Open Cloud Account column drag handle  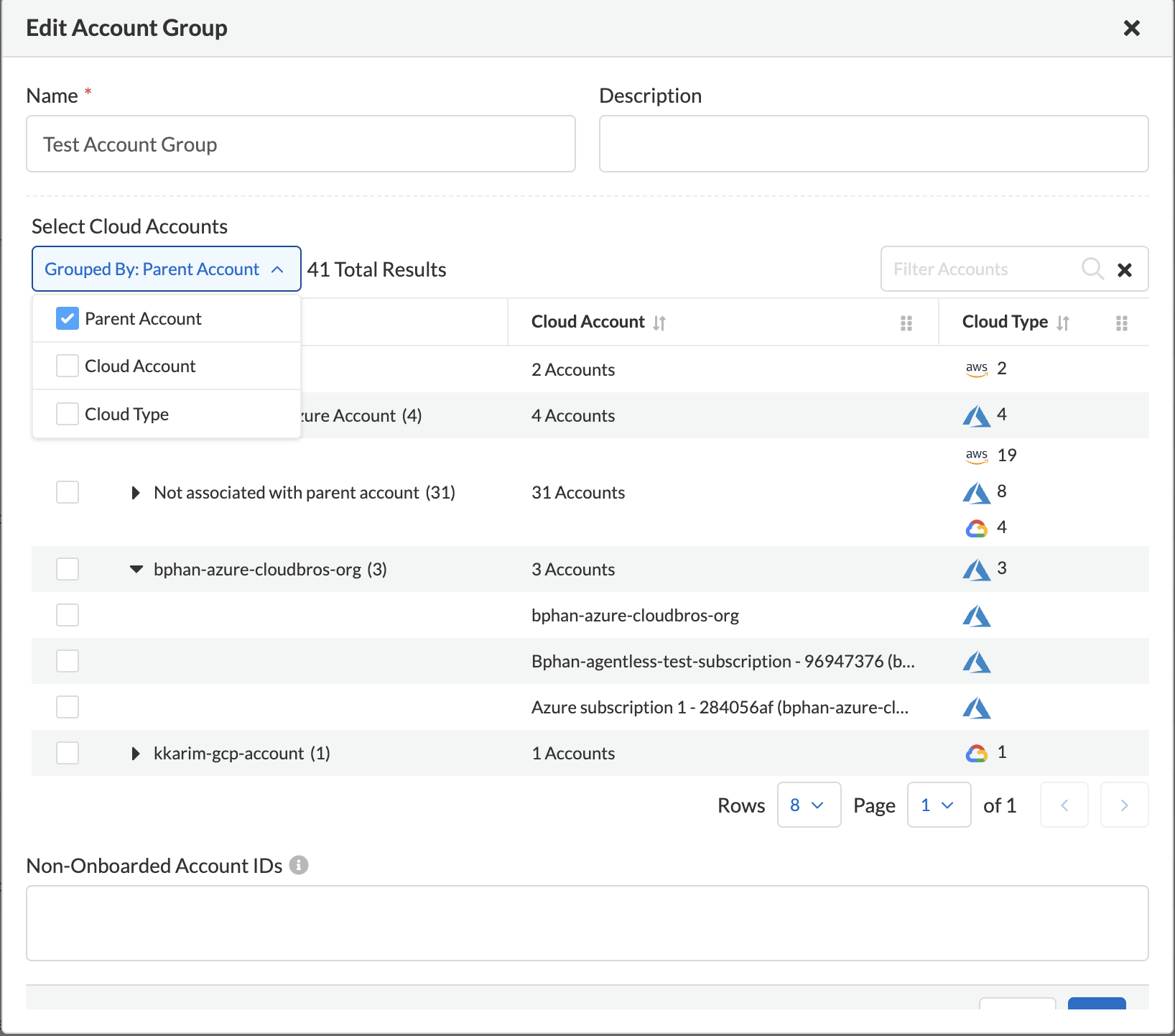(x=906, y=323)
